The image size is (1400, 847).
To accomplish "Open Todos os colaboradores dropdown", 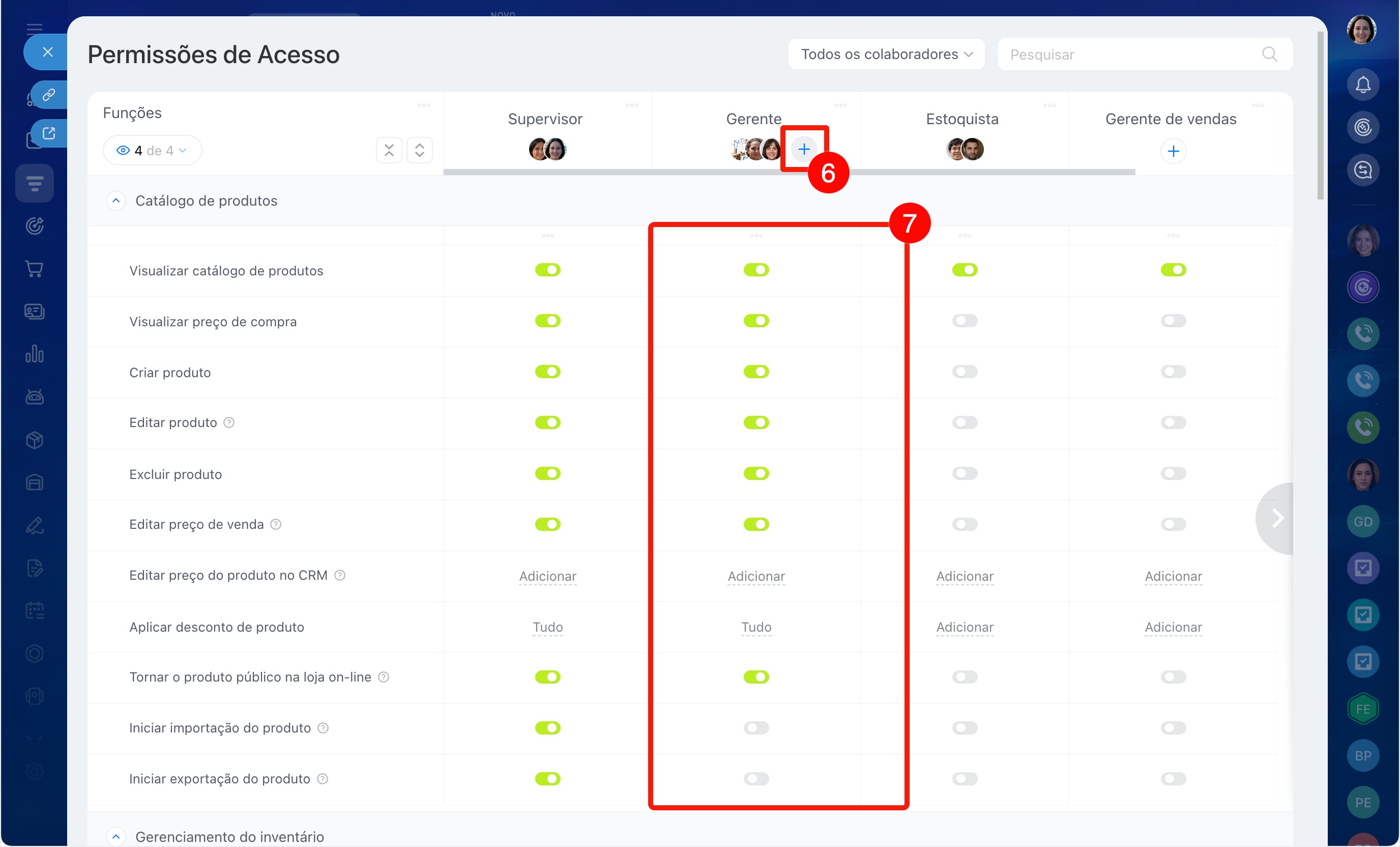I will [886, 54].
